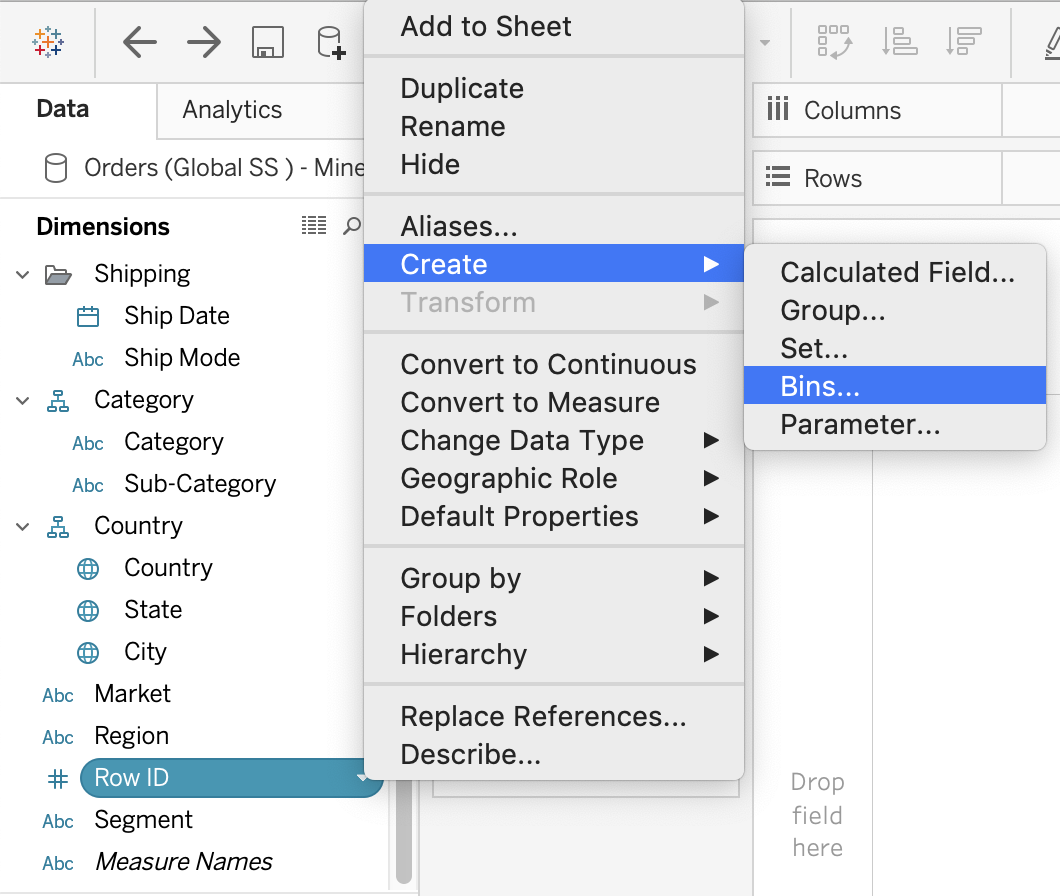Click the swap rows and columns icon
The image size is (1060, 896).
(835, 41)
